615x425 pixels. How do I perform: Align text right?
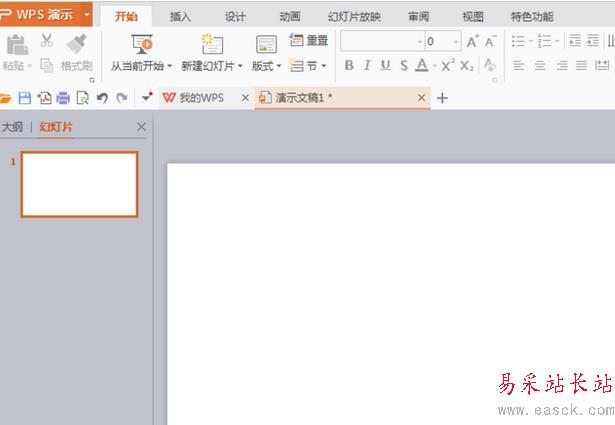562,65
